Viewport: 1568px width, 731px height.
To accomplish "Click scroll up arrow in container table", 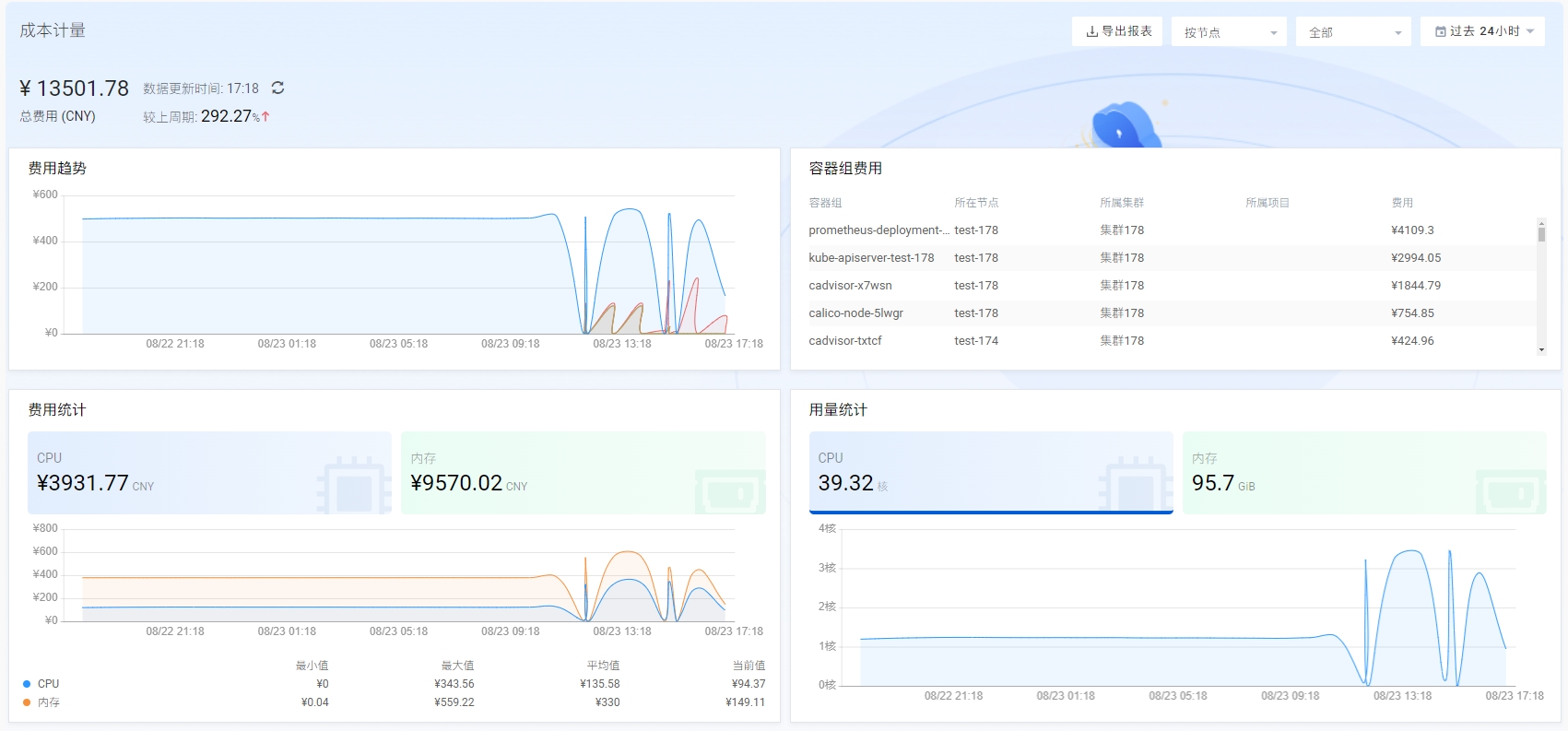I will point(1541,222).
